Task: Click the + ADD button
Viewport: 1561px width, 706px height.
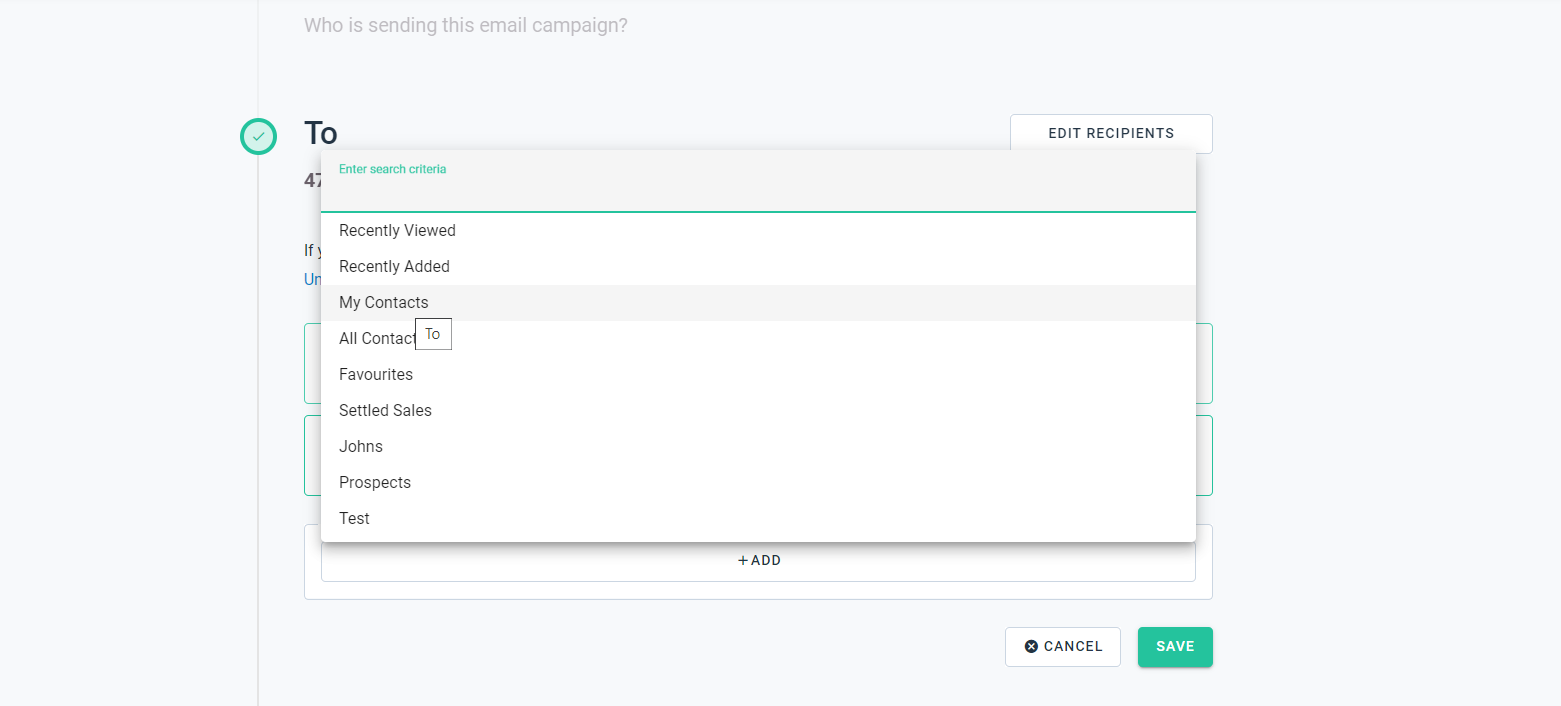Action: [x=758, y=561]
